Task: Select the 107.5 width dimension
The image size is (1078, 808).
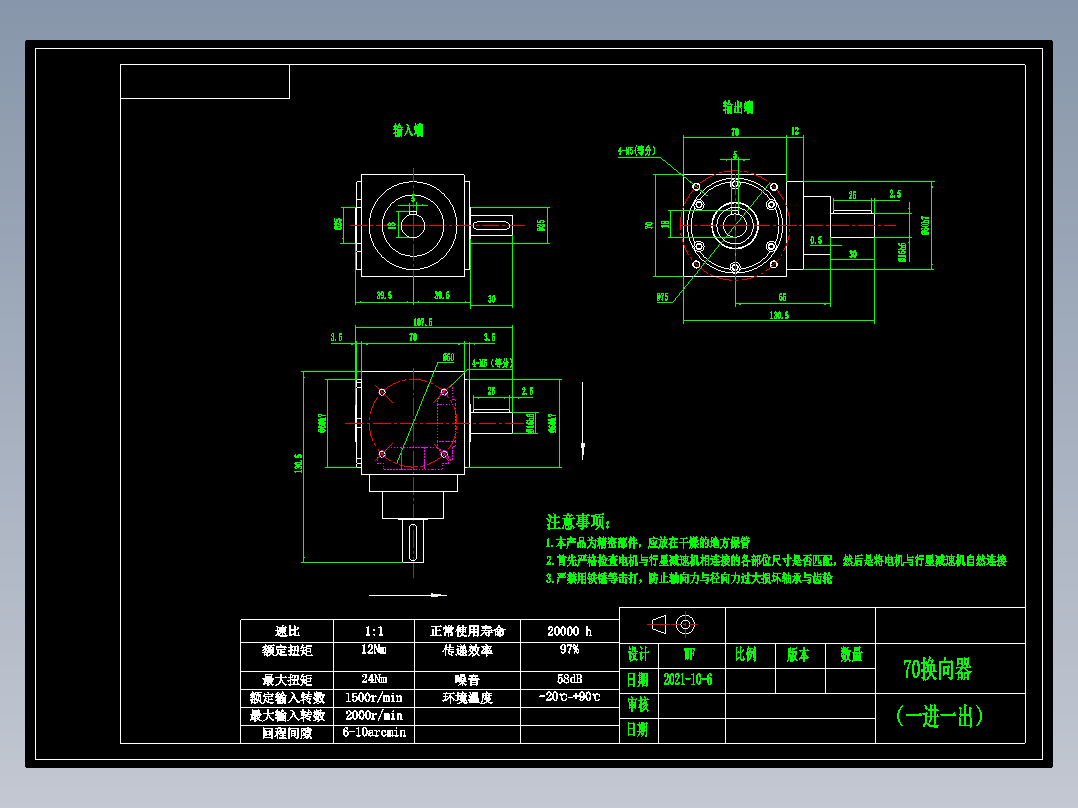Action: click(x=422, y=322)
